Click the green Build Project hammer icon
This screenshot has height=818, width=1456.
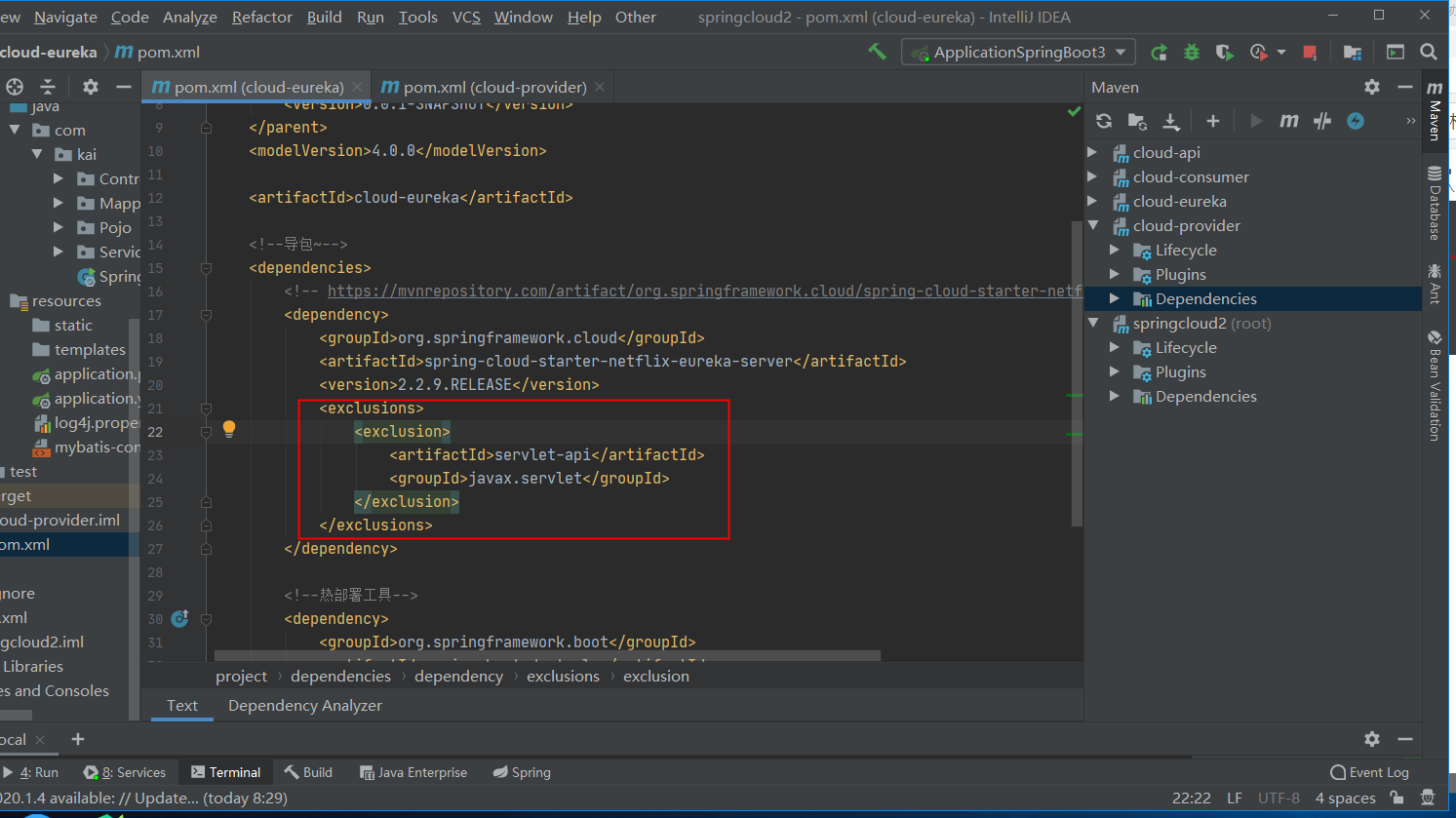pyautogui.click(x=878, y=52)
